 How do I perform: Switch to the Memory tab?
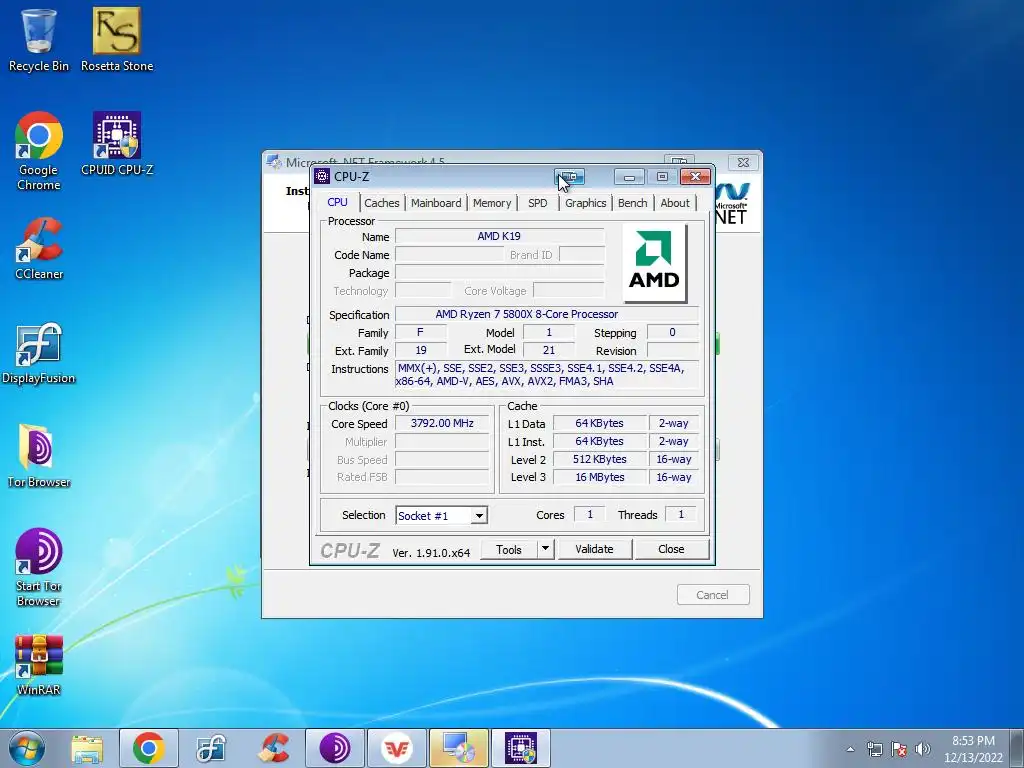coord(492,203)
